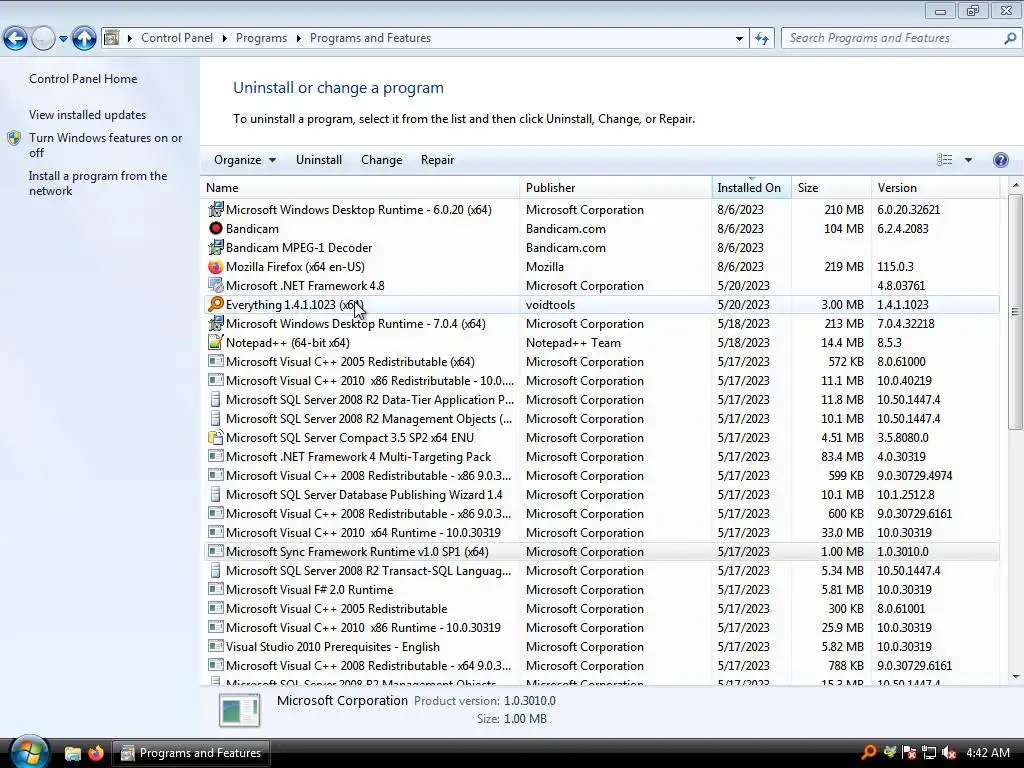
Task: Select Microsoft .NET Framework 4 Multi-Targeting Pack
Action: click(359, 456)
